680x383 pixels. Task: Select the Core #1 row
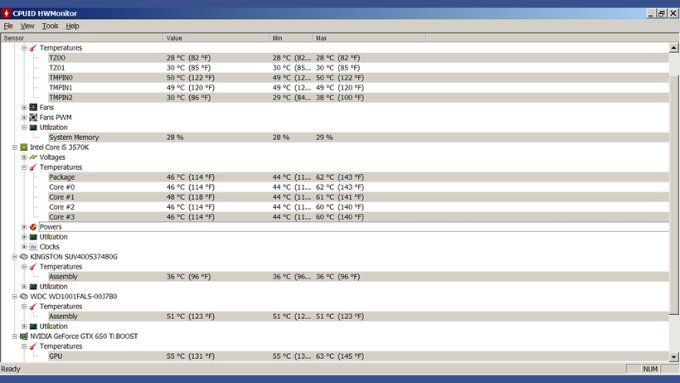click(x=358, y=197)
